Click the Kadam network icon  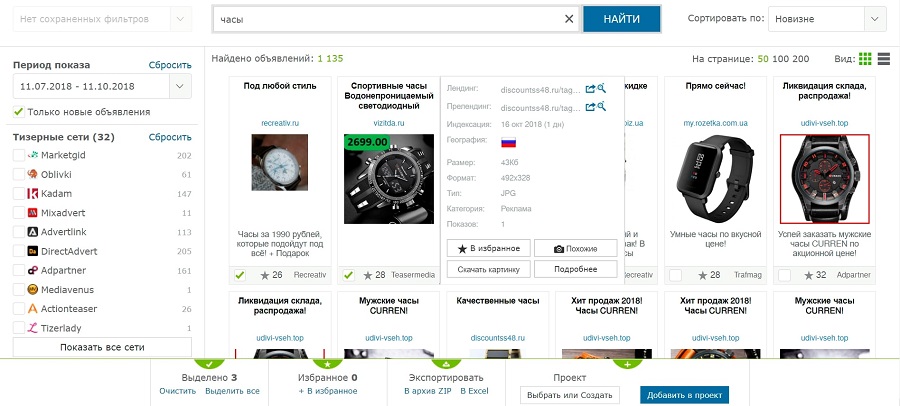point(33,194)
